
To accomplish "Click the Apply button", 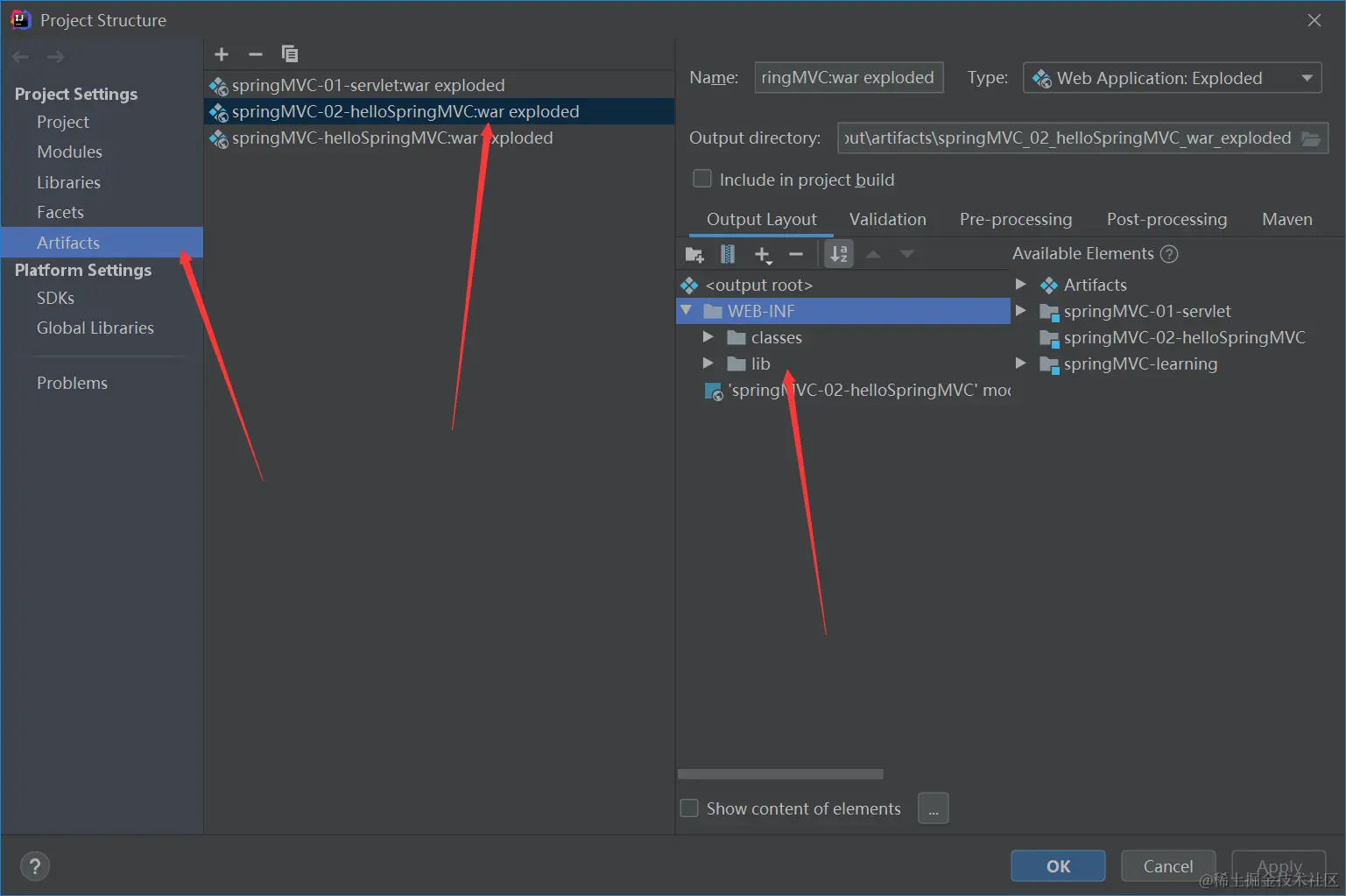I will 1279,866.
